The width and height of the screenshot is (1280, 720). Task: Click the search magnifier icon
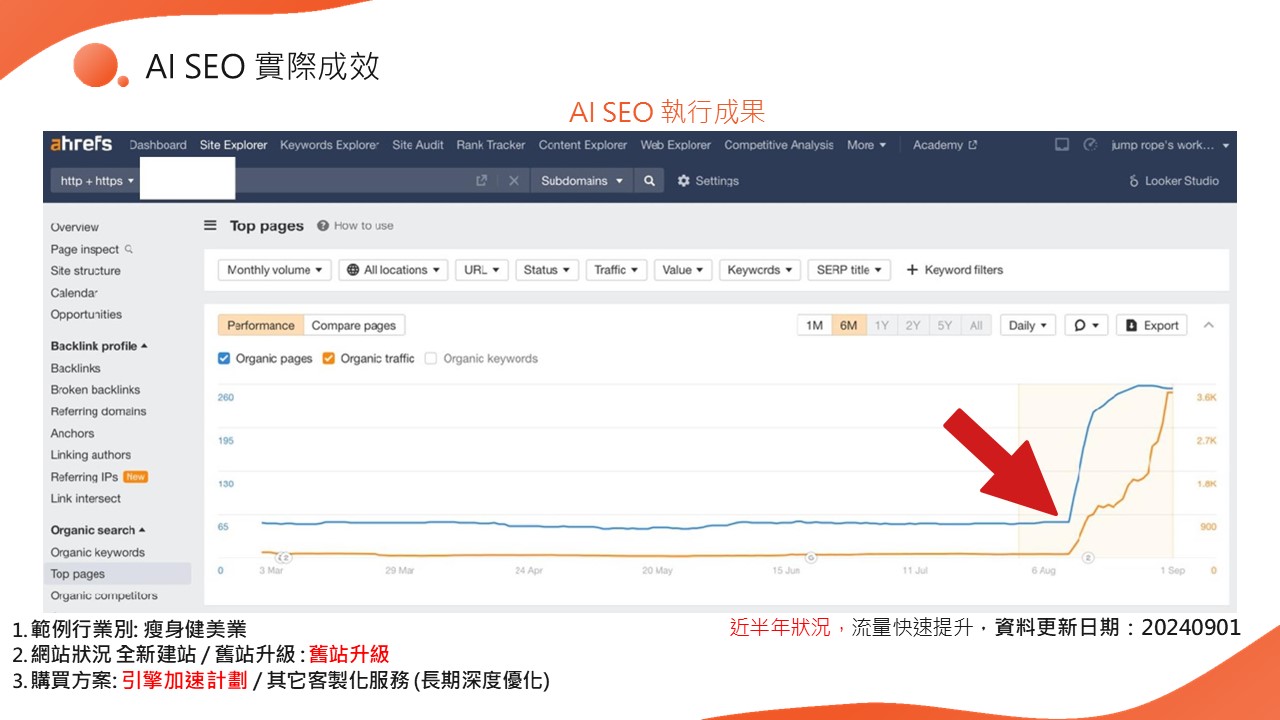point(649,181)
